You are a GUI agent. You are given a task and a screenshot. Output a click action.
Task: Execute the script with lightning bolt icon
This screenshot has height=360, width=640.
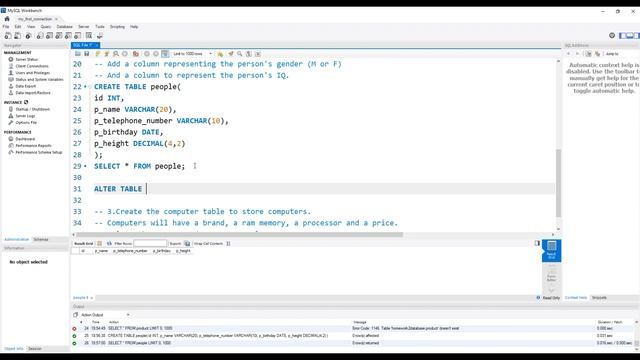coord(98,54)
